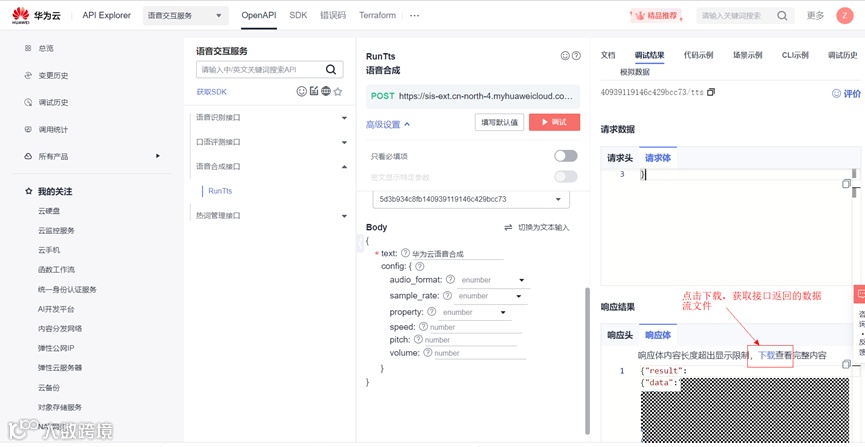The image size is (865, 447).
Task: Expand the 口语评测接口 group
Action: (x=344, y=142)
